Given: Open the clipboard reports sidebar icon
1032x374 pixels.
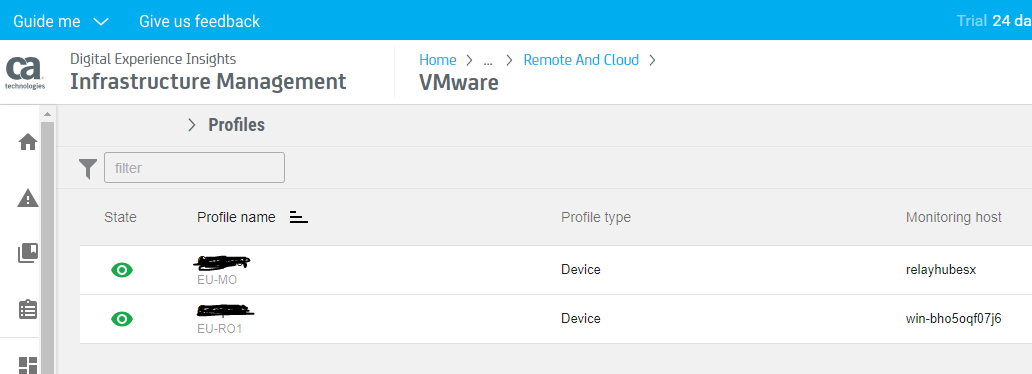Looking at the screenshot, I should pos(28,309).
